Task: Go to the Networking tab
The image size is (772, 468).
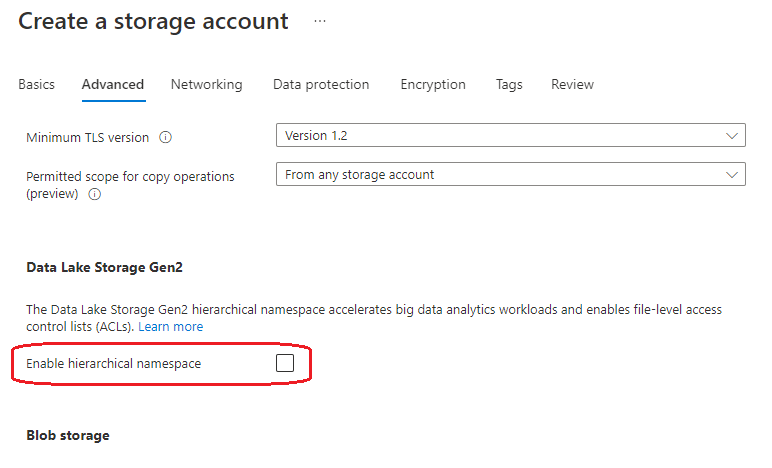Action: coord(206,85)
